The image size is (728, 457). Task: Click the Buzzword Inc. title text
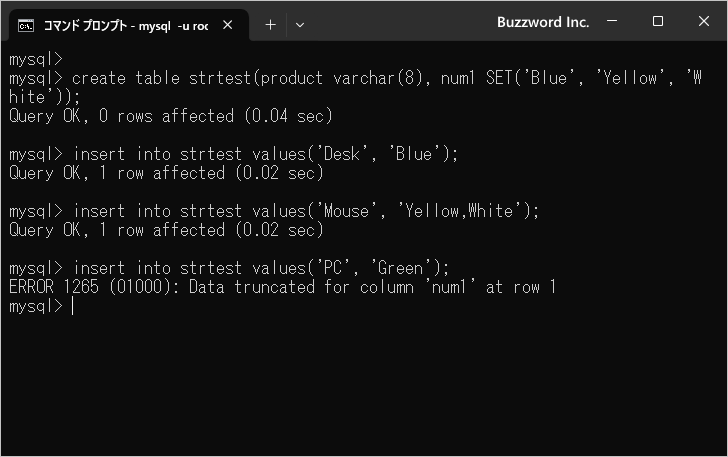coord(543,22)
